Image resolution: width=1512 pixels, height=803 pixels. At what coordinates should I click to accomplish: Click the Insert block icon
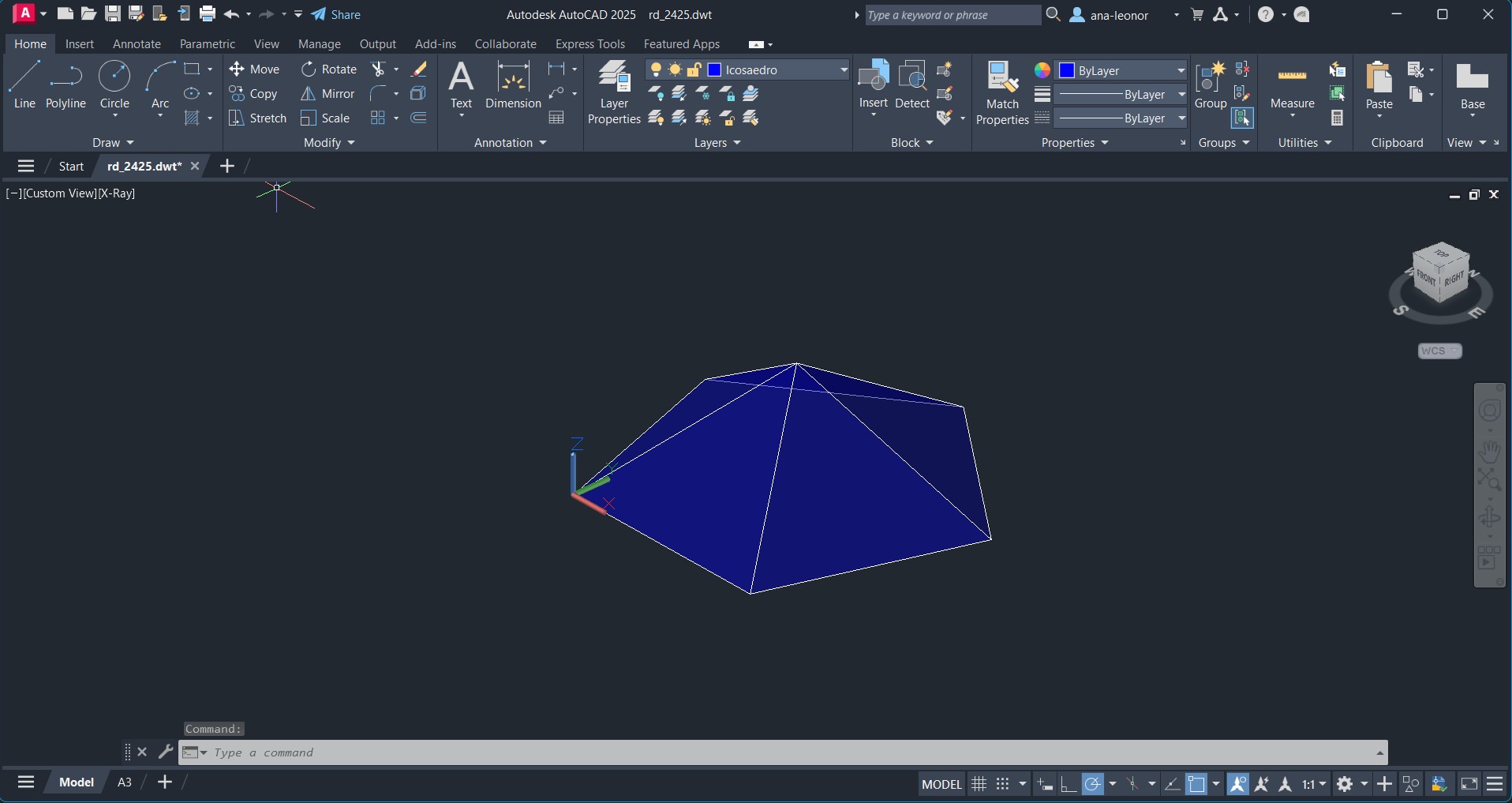pos(873,84)
